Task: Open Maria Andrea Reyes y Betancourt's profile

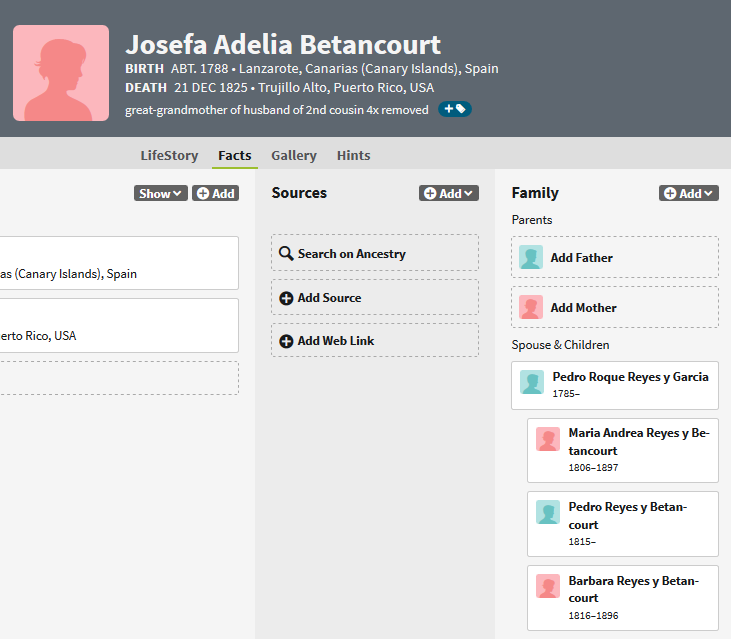Action: pos(637,441)
